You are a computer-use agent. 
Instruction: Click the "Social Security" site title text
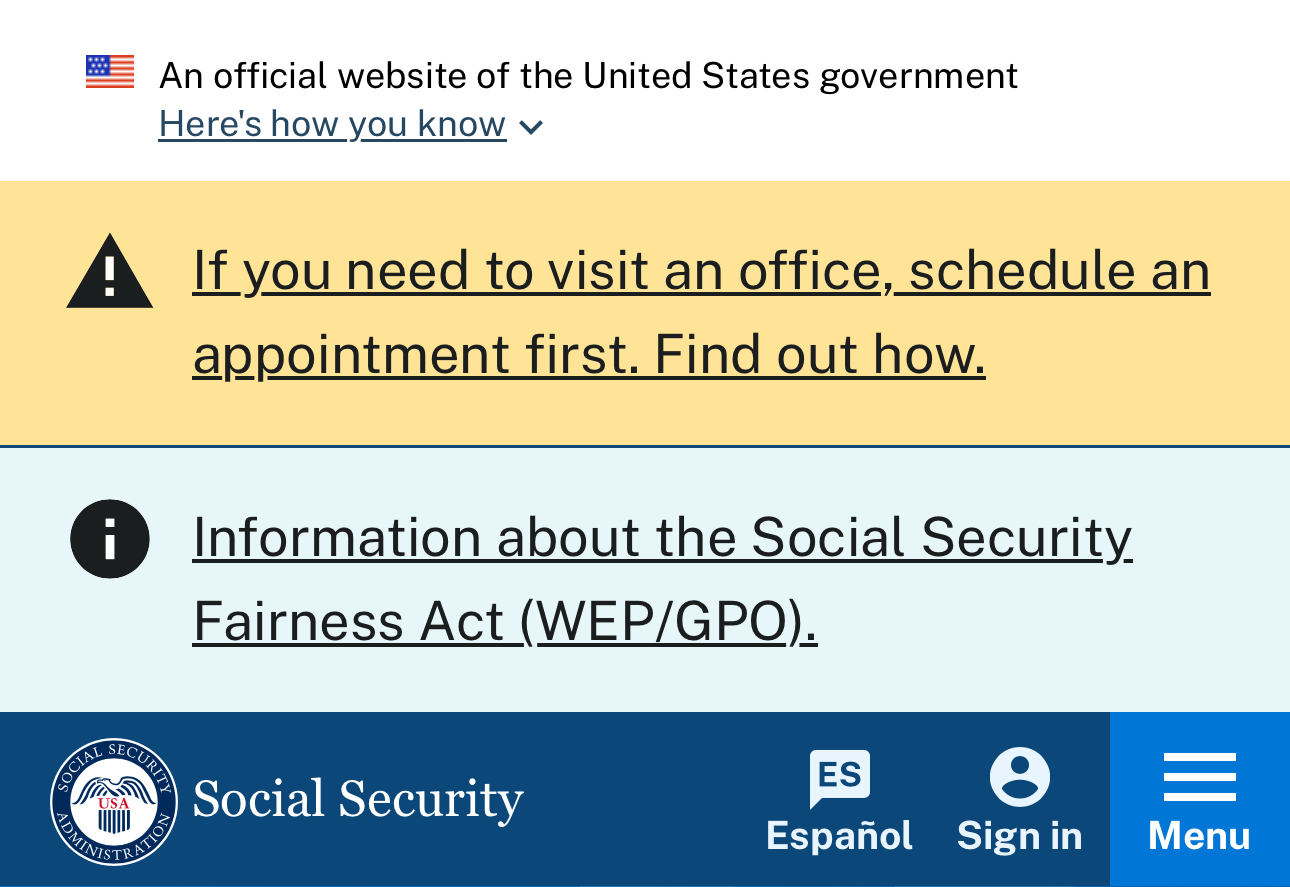358,800
